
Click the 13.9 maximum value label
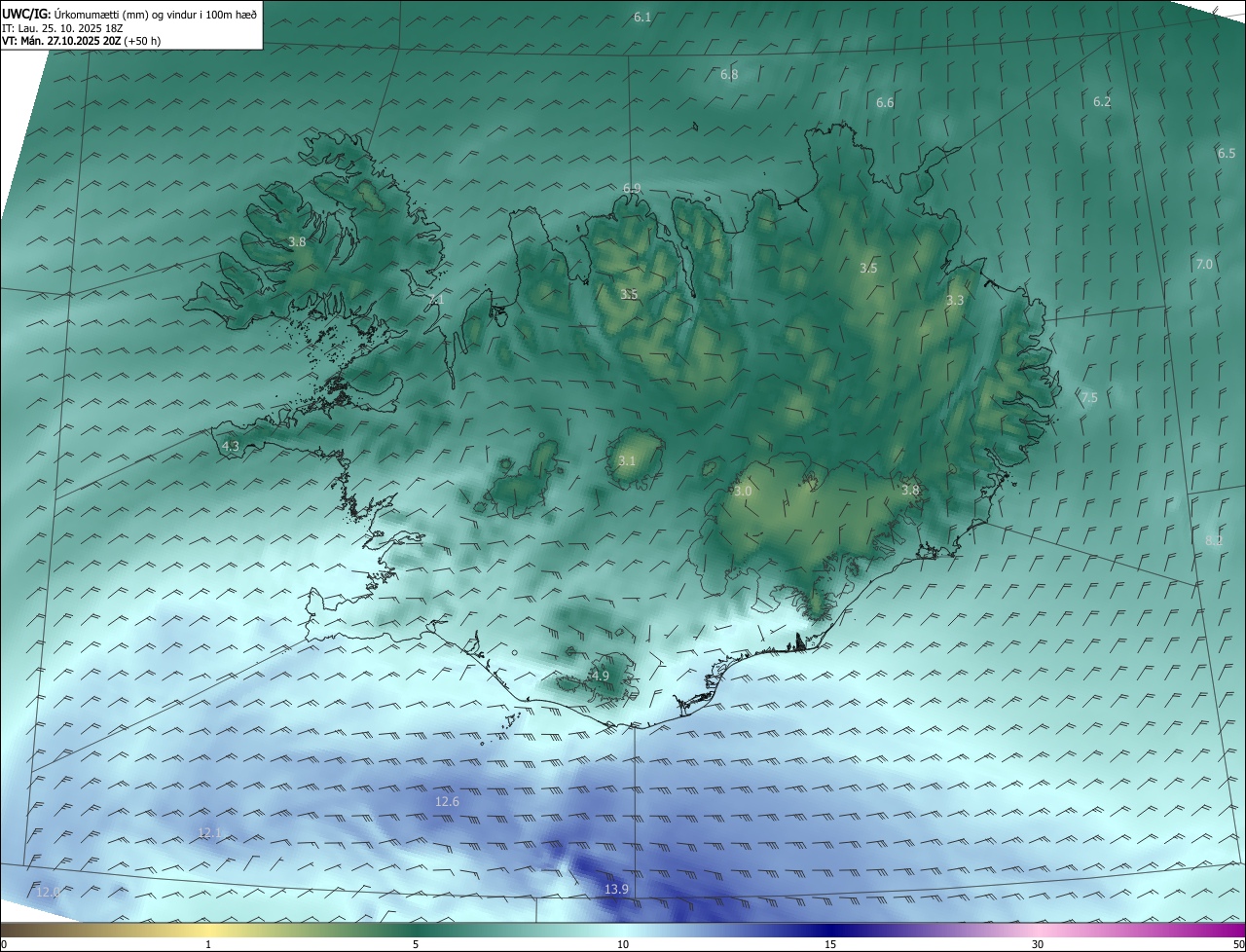[616, 890]
